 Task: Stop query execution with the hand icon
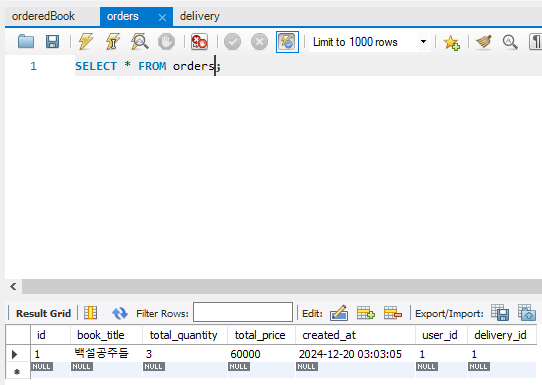click(x=166, y=42)
